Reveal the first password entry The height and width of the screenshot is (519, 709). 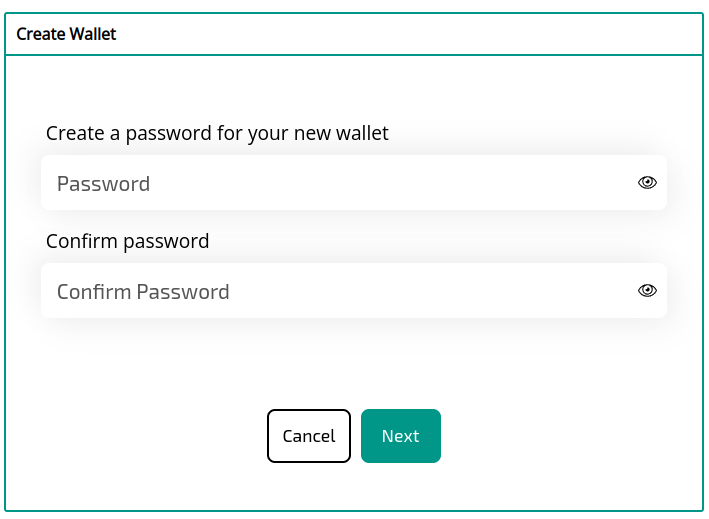(x=647, y=183)
